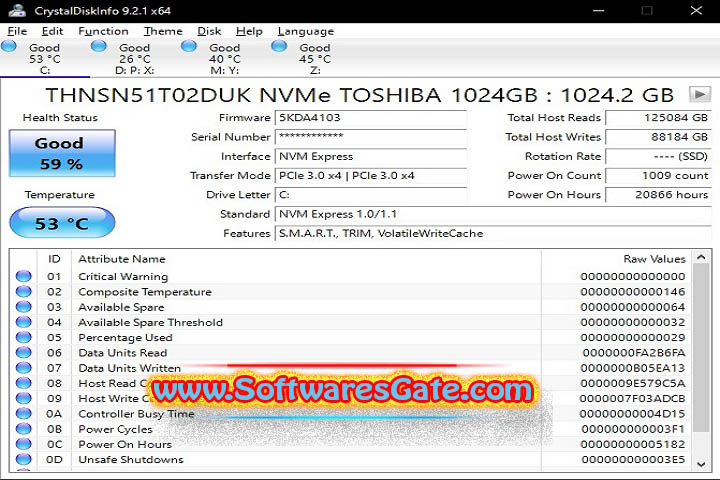Click the Rotation Rate value ---- (SSD)
This screenshot has width=720, height=480.
tap(658, 156)
